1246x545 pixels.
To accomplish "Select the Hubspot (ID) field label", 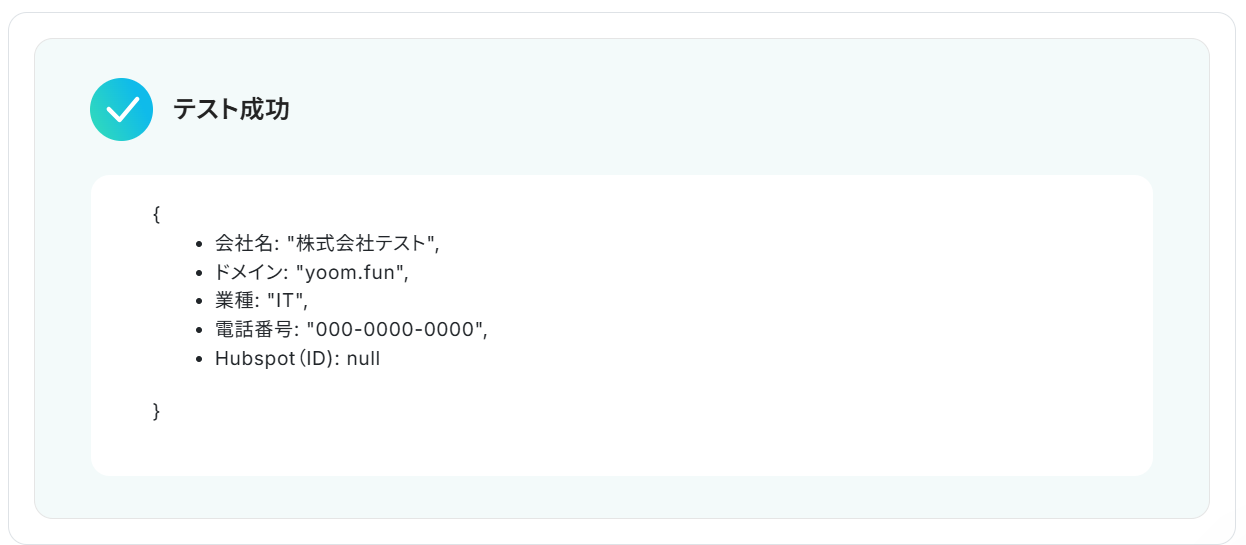I will pos(275,359).
